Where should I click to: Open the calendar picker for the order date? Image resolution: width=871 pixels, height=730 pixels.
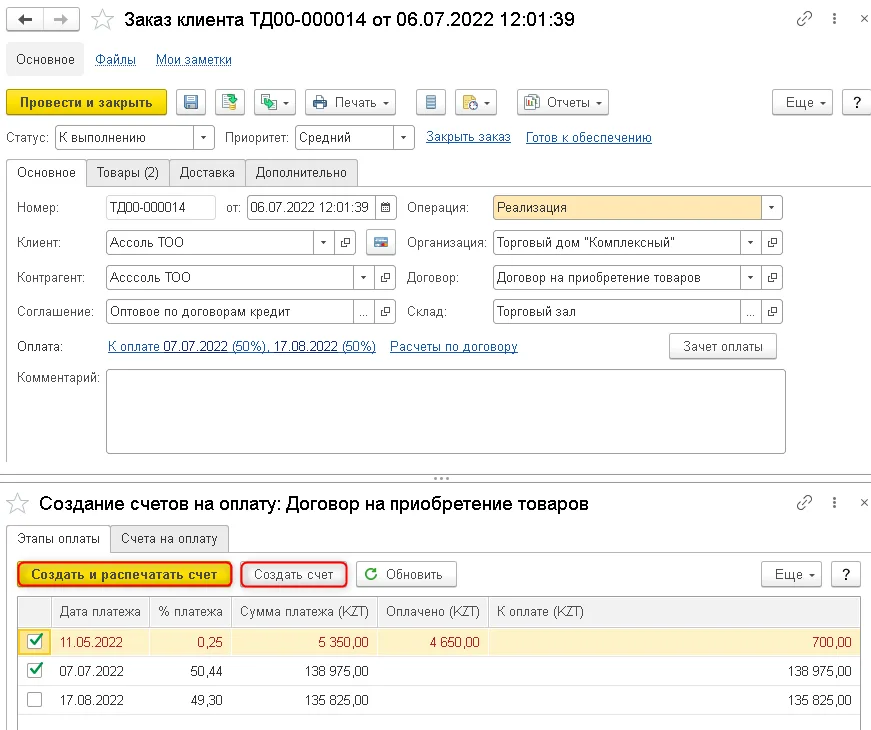385,208
